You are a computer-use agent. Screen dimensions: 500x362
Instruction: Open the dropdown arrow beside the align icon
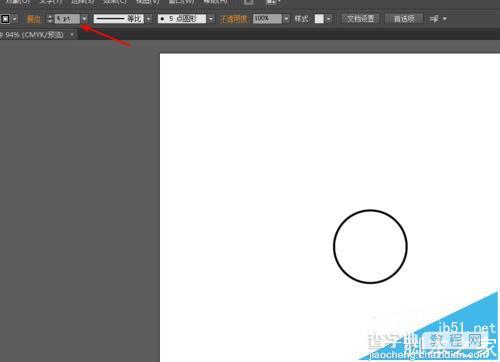(x=444, y=19)
